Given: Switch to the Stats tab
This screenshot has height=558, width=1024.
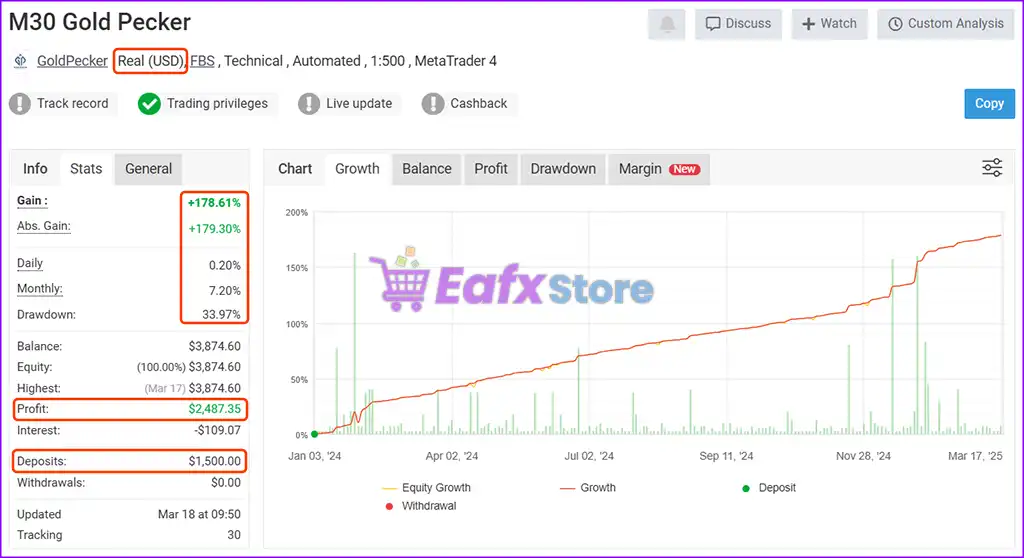Looking at the screenshot, I should [86, 169].
